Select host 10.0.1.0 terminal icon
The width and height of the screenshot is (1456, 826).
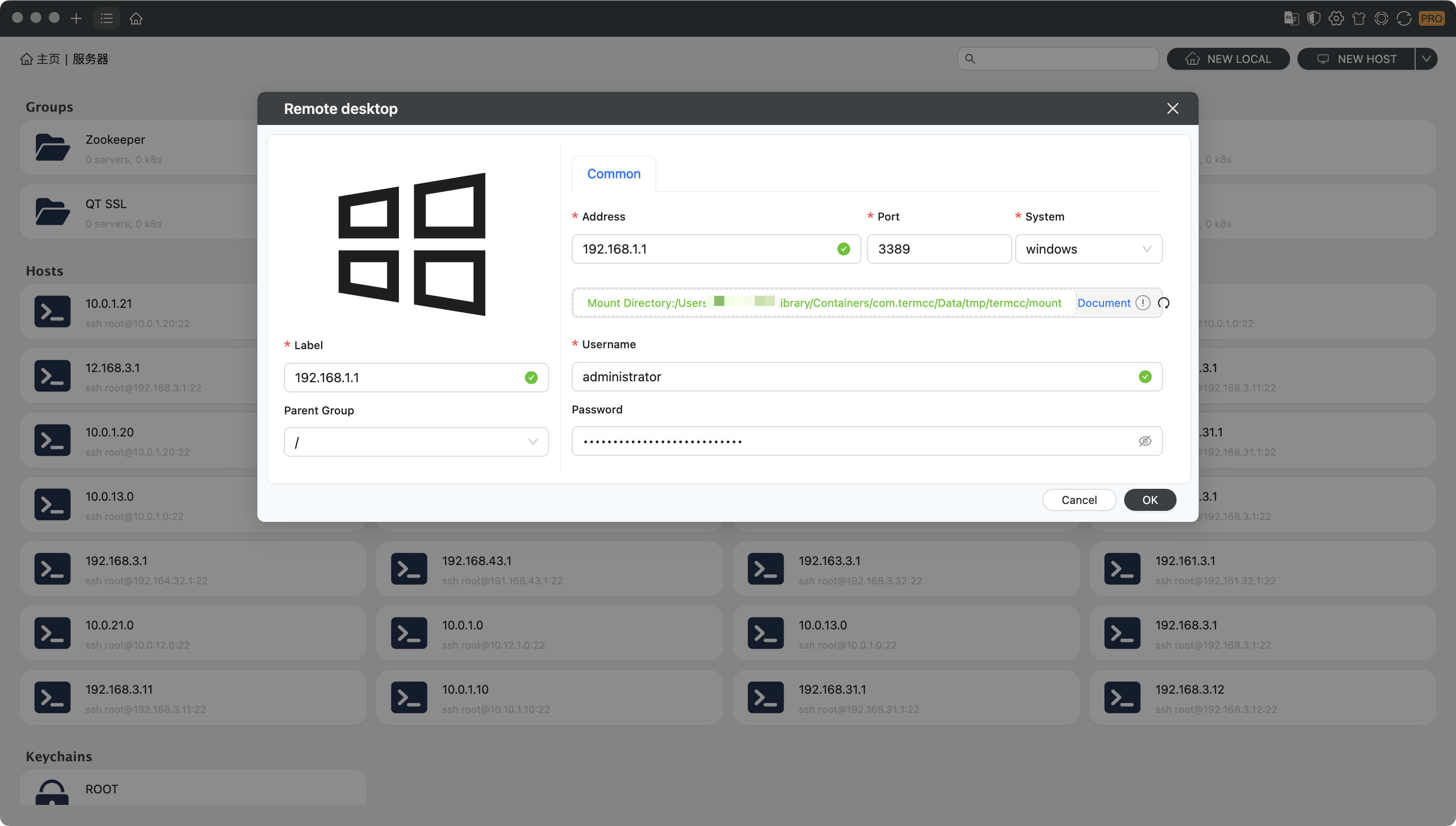(409, 633)
